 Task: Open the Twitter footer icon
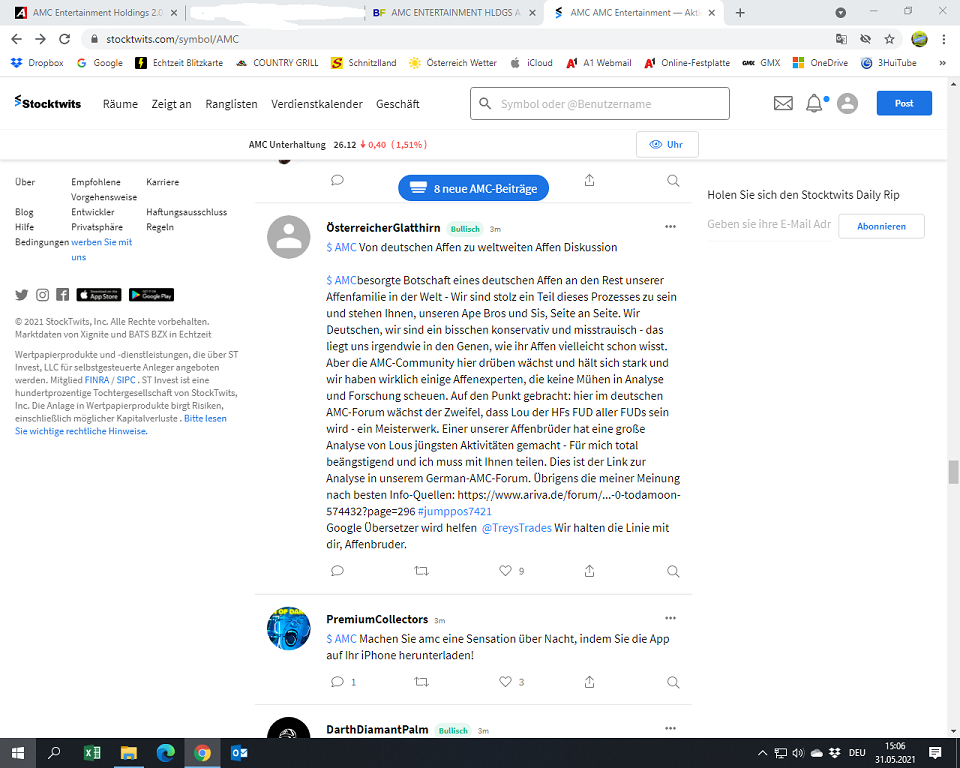click(x=21, y=295)
